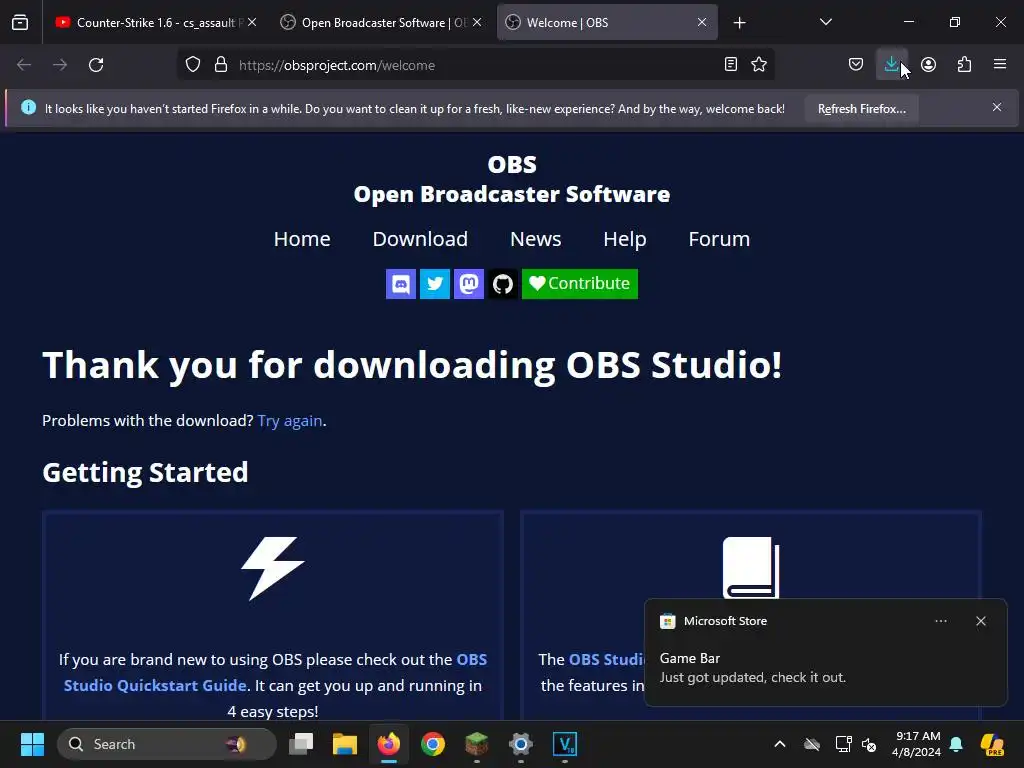Click the site security padlock icon

point(221,65)
